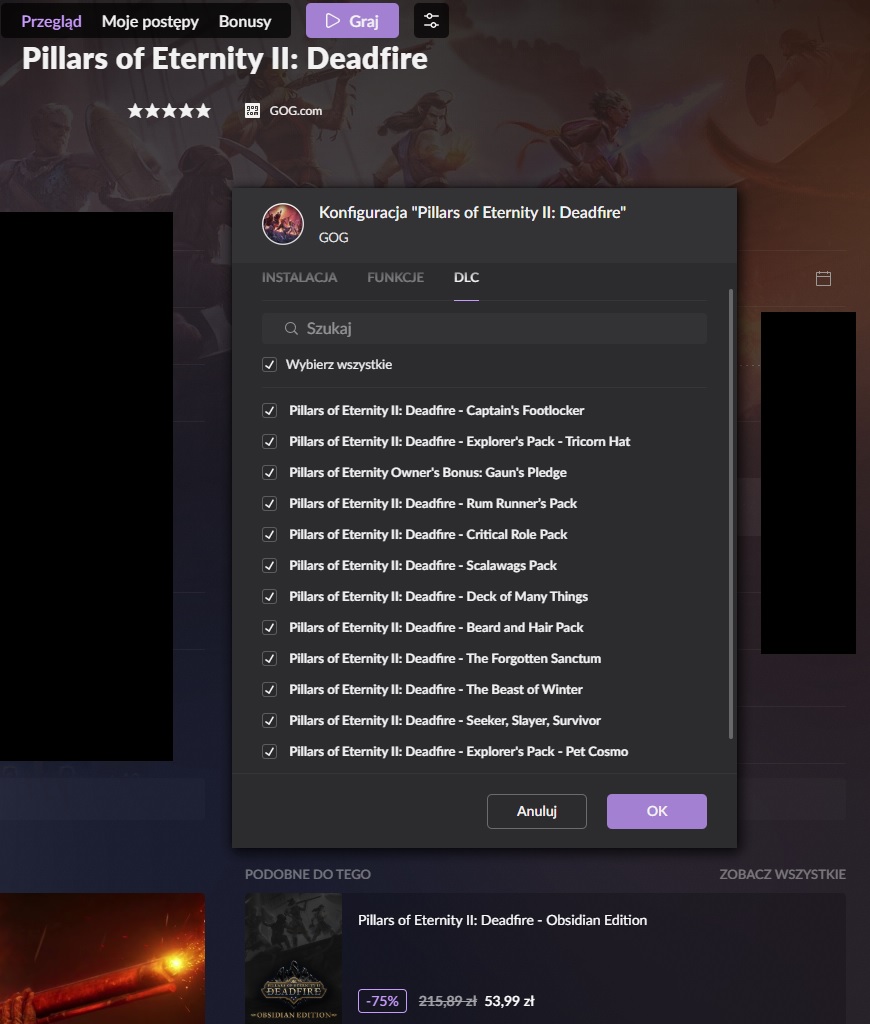Click the Graj play button

click(353, 21)
